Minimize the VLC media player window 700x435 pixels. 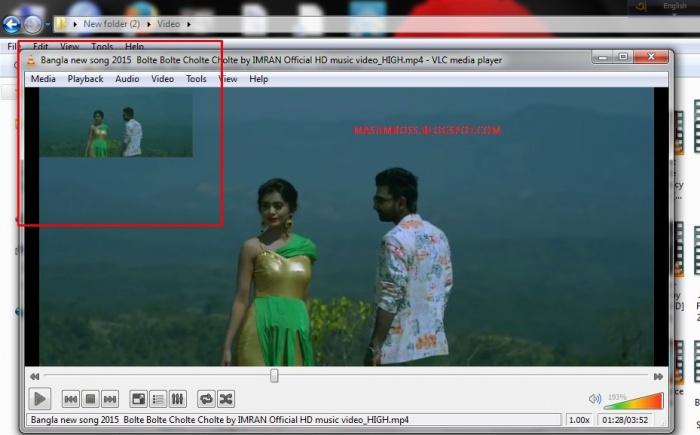click(603, 57)
